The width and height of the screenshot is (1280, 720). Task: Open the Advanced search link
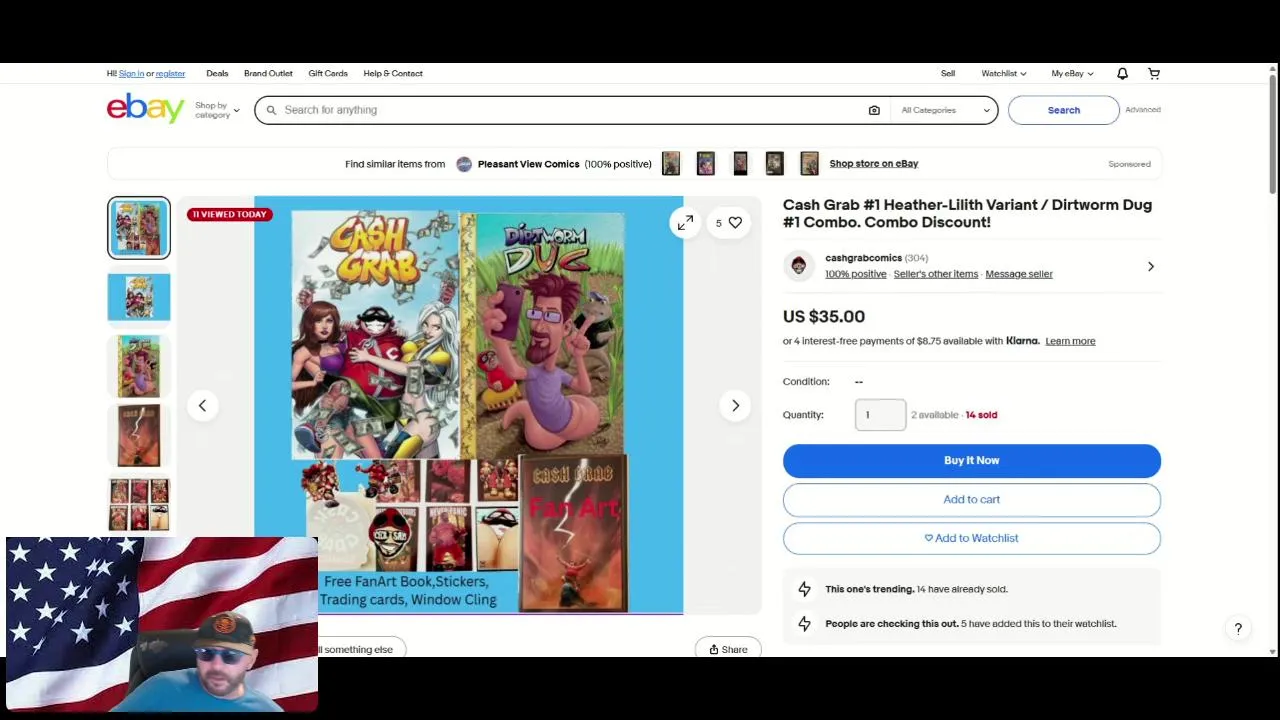click(x=1143, y=110)
